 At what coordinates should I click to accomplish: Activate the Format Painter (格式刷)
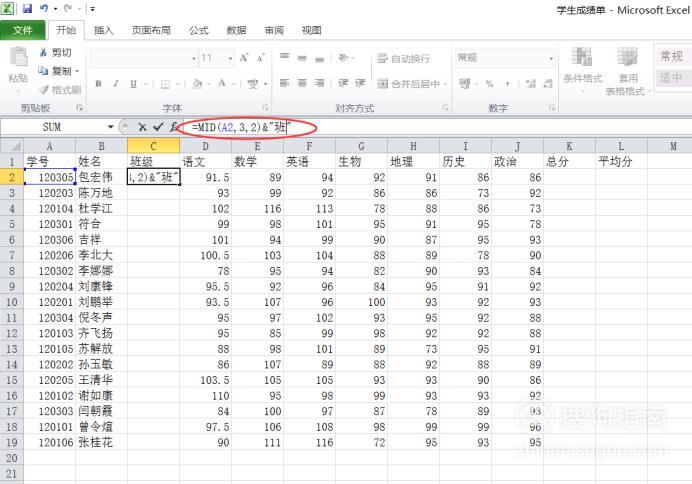click(60, 90)
